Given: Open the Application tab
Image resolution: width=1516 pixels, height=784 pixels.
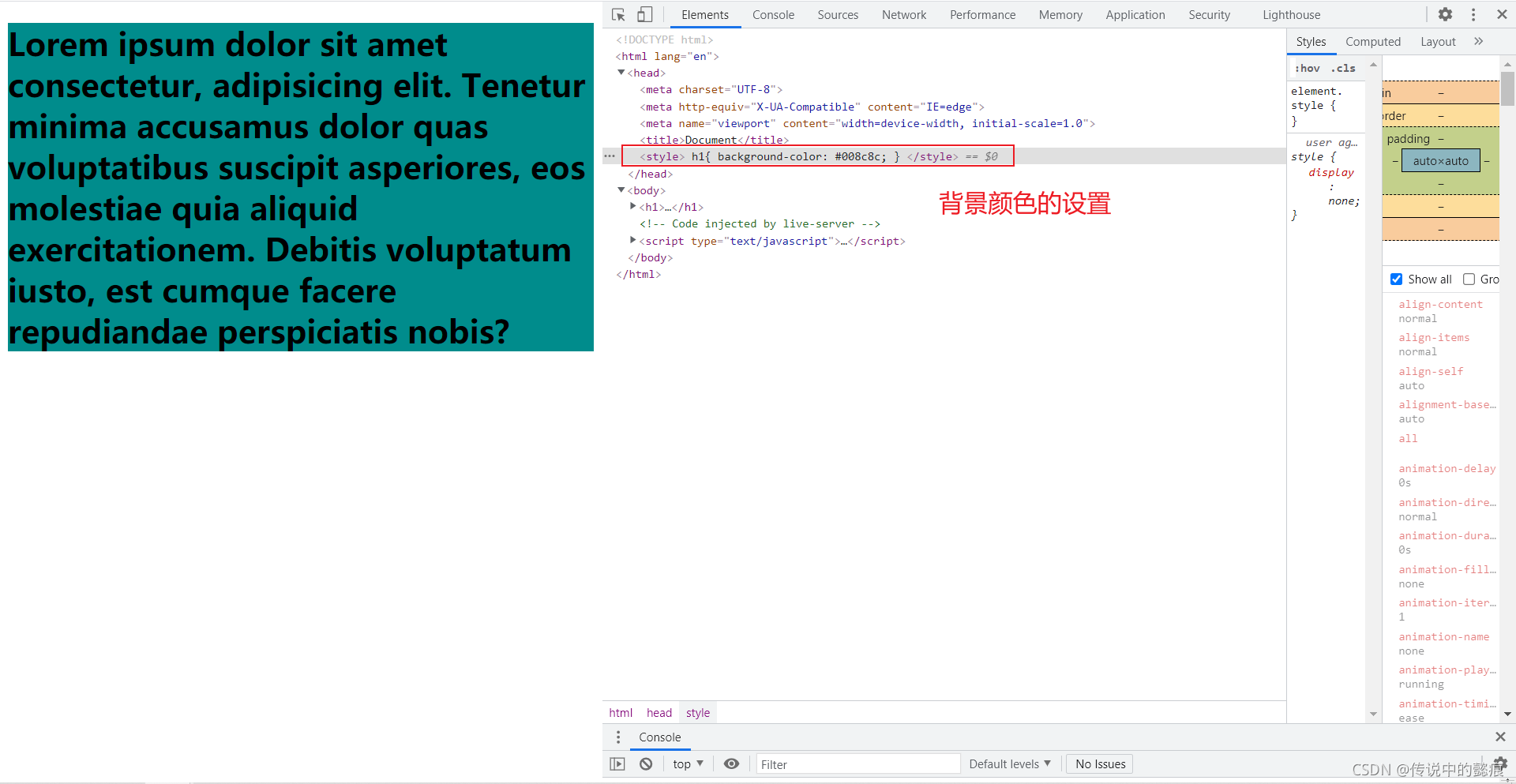Looking at the screenshot, I should (1135, 15).
